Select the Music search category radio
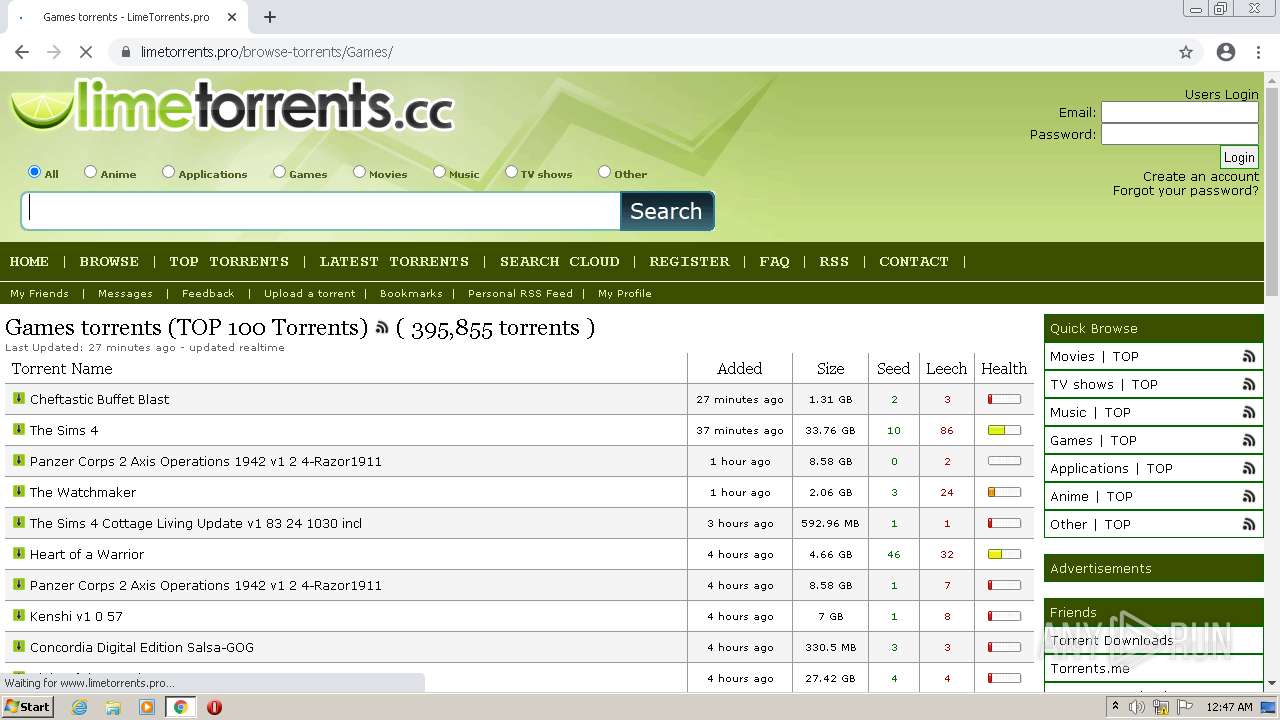 439,172
